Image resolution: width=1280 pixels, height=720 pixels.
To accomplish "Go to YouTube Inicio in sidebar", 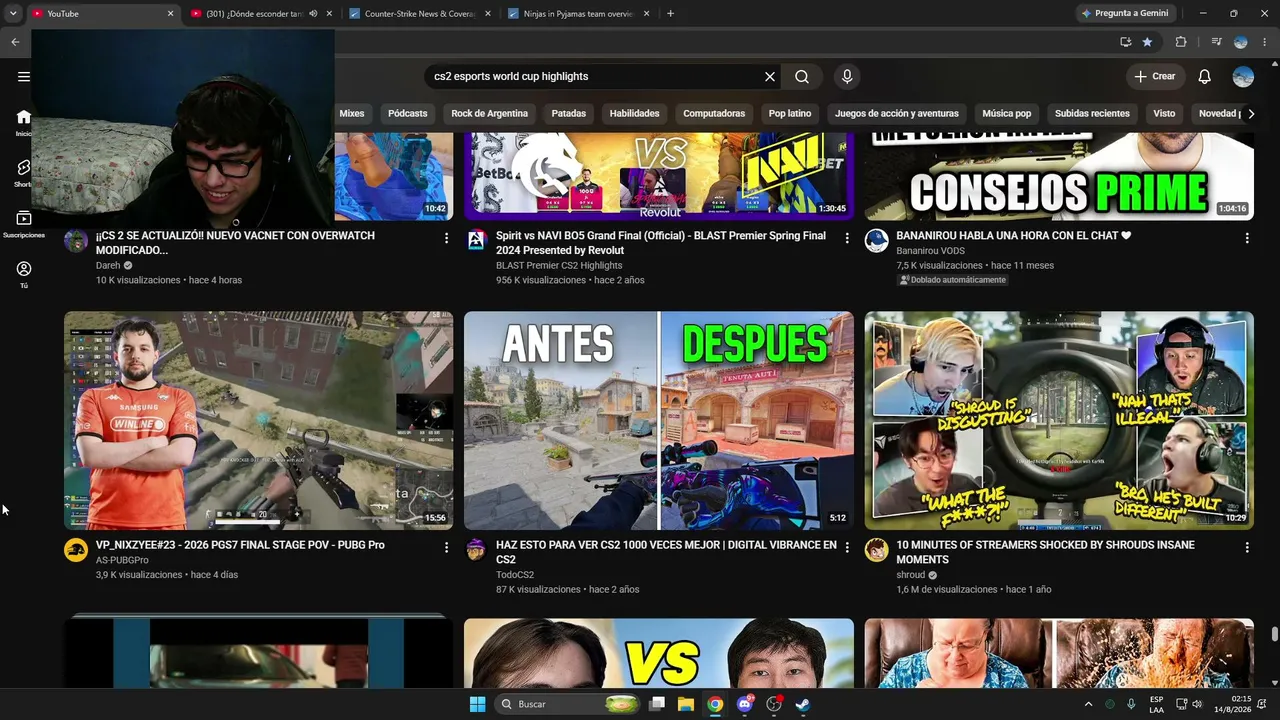I will tap(24, 122).
